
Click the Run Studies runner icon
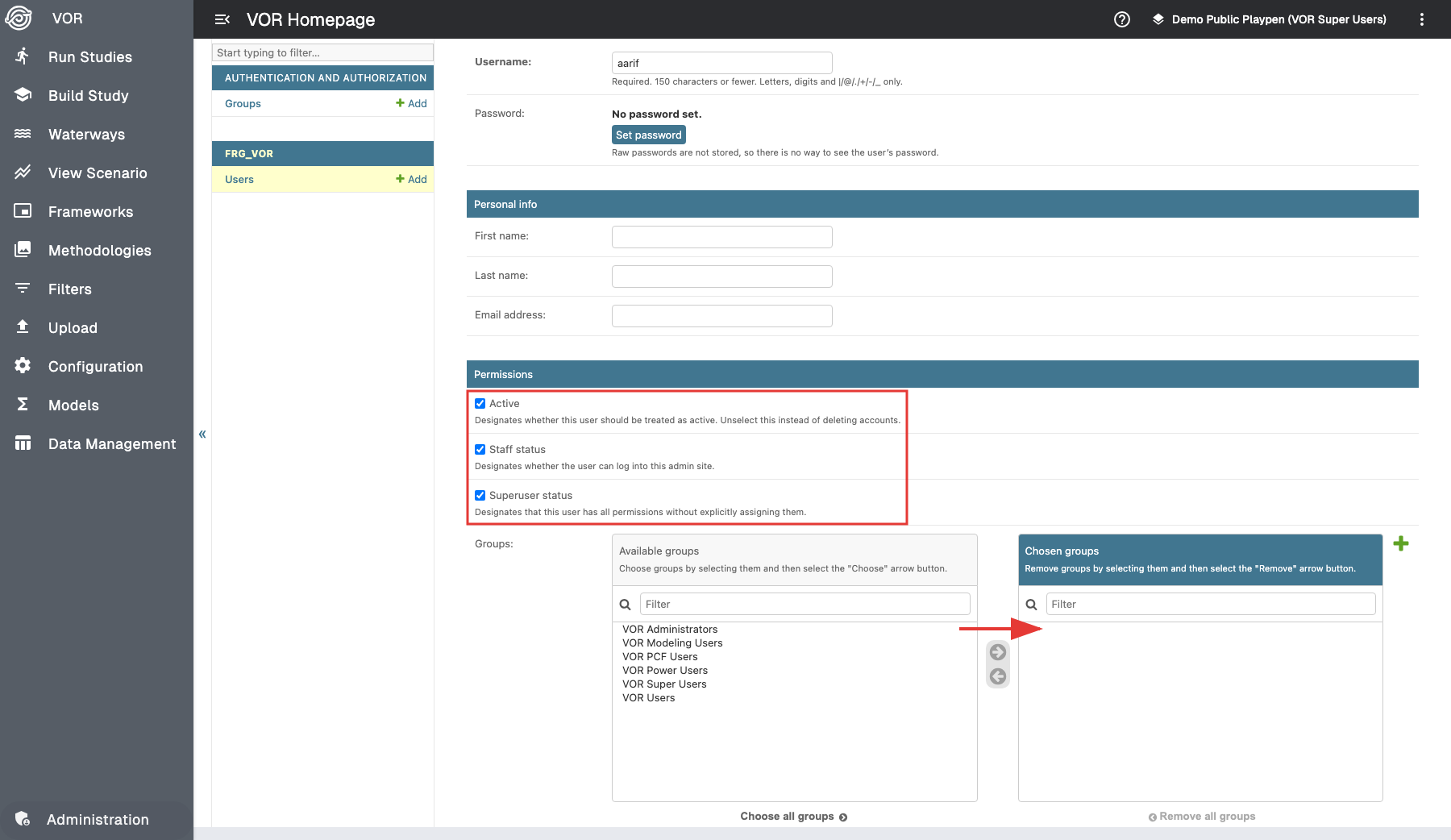tap(23, 56)
